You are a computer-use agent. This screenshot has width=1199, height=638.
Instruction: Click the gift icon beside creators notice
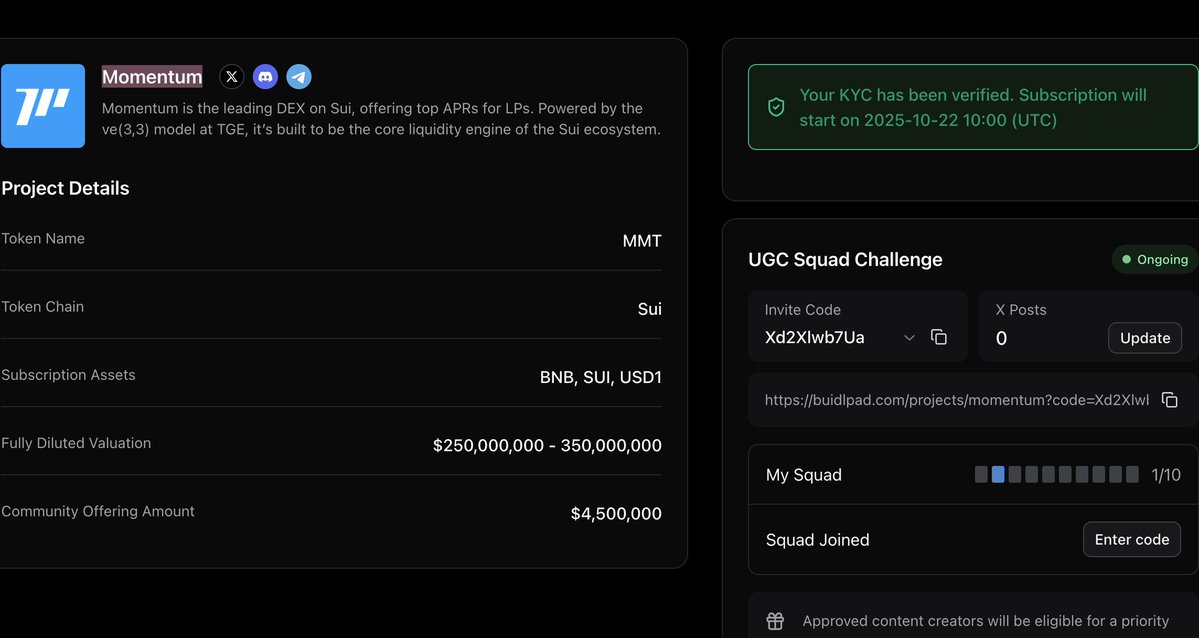click(x=775, y=621)
